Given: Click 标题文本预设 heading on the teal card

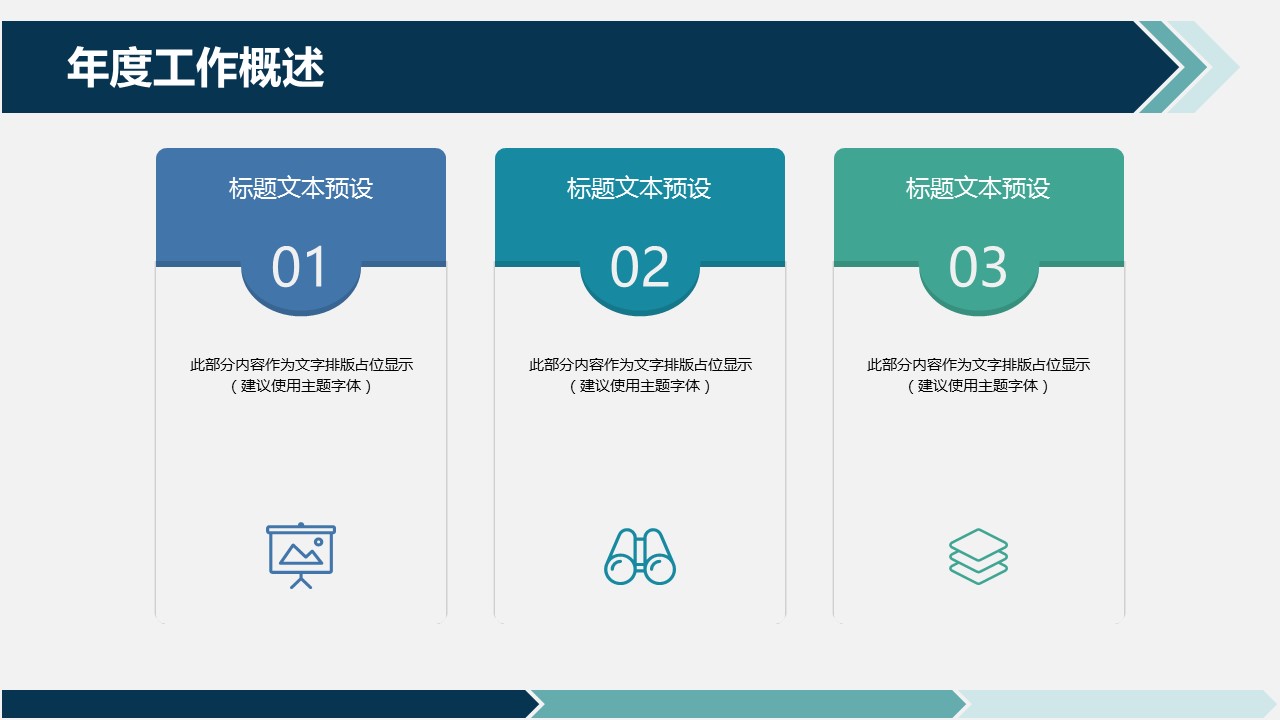Looking at the screenshot, I should [640, 188].
